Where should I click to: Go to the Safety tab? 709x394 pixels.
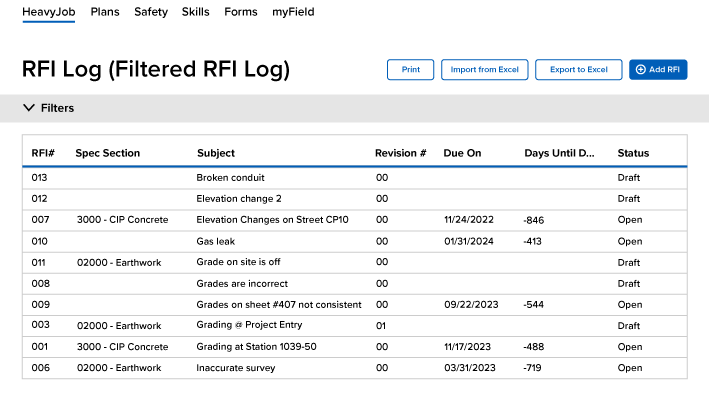151,12
